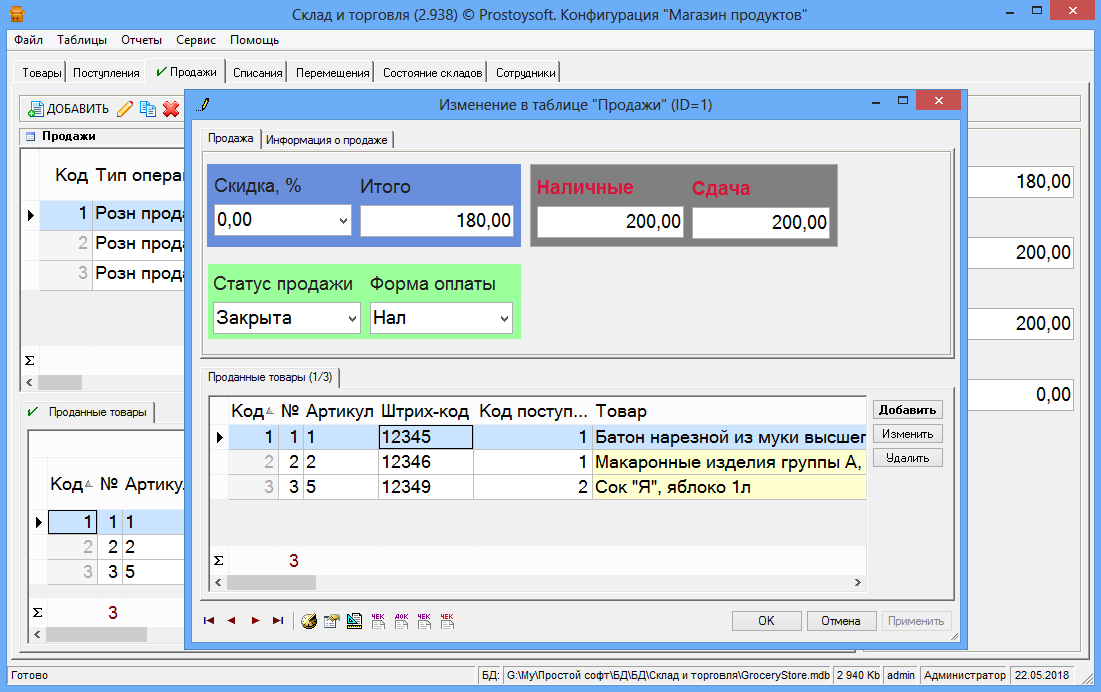This screenshot has height=692, width=1101.
Task: Click the blue ruler triangle icon
Action: 354,621
